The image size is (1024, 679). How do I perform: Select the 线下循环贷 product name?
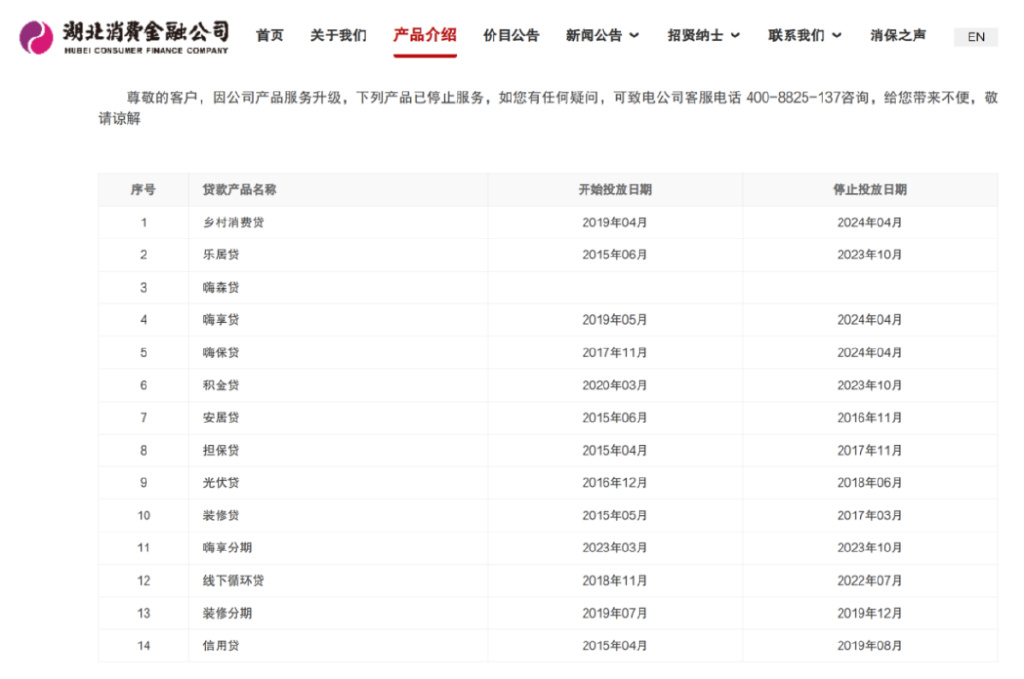pyautogui.click(x=233, y=580)
